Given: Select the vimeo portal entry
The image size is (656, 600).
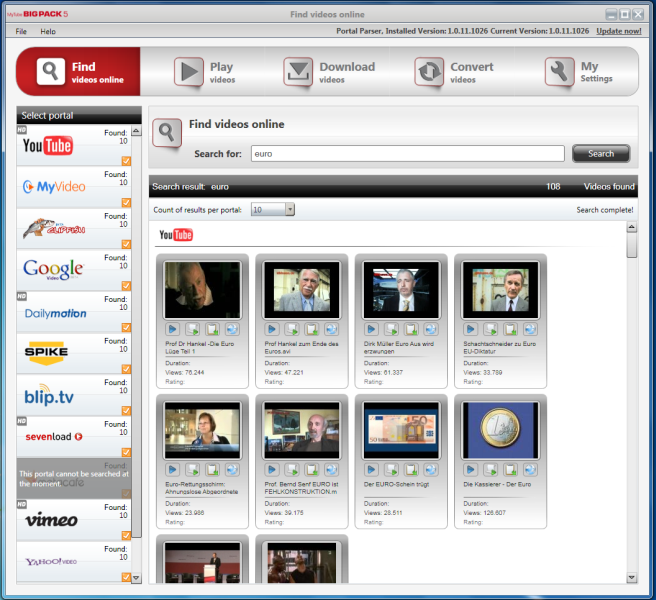Looking at the screenshot, I should 74,520.
